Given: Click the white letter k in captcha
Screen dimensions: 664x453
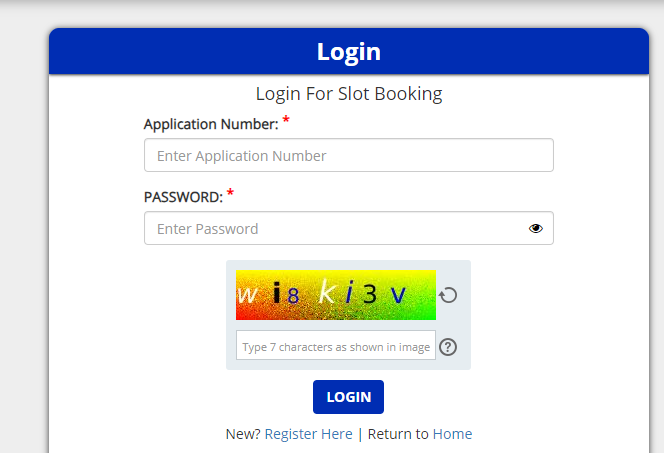Looking at the screenshot, I should click(327, 292).
